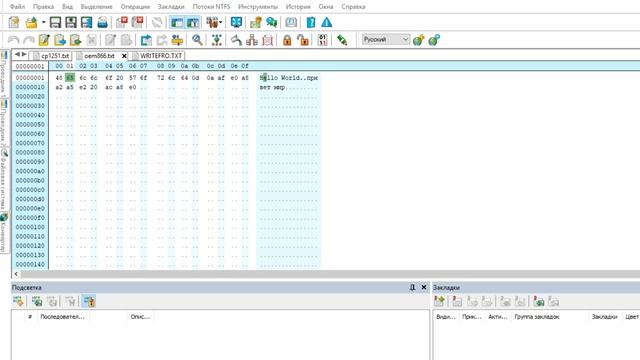Click the settings tools icon

[x=212, y=22]
